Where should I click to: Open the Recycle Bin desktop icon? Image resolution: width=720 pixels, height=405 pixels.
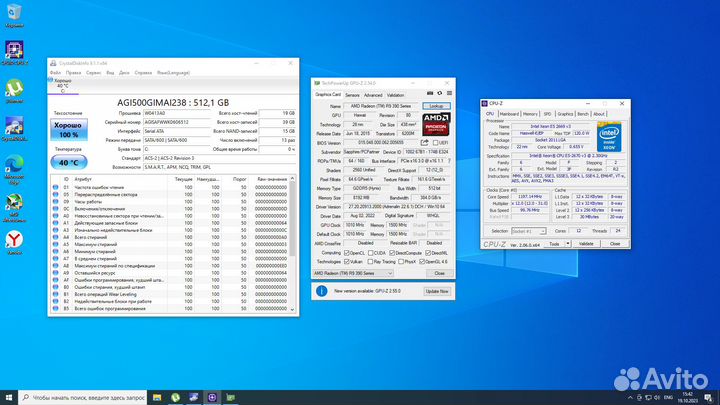point(14,15)
